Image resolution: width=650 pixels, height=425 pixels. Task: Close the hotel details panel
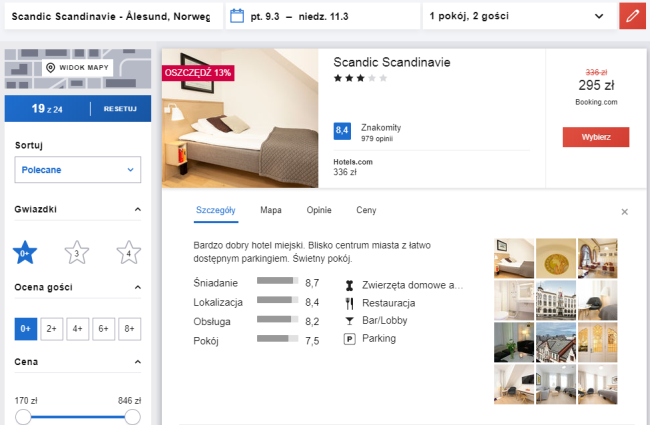click(625, 212)
